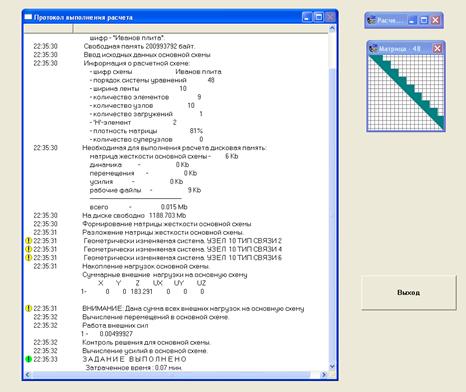Click the text ЗАДАНИЕ ВЫПОЛНЕНО
This screenshot has width=466, height=392.
coord(134,359)
